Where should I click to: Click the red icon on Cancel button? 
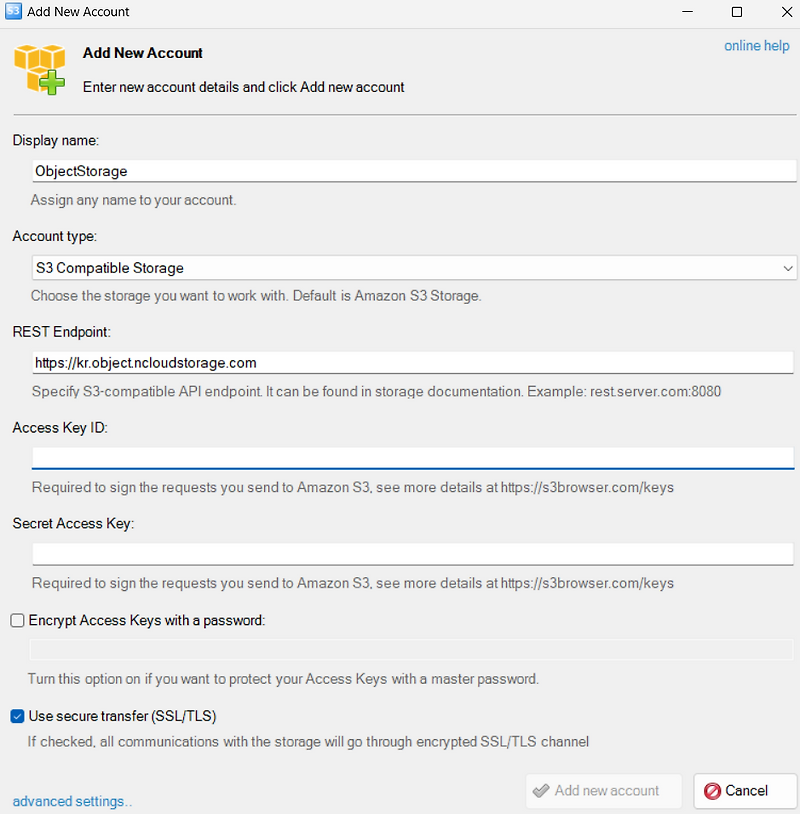pos(712,791)
